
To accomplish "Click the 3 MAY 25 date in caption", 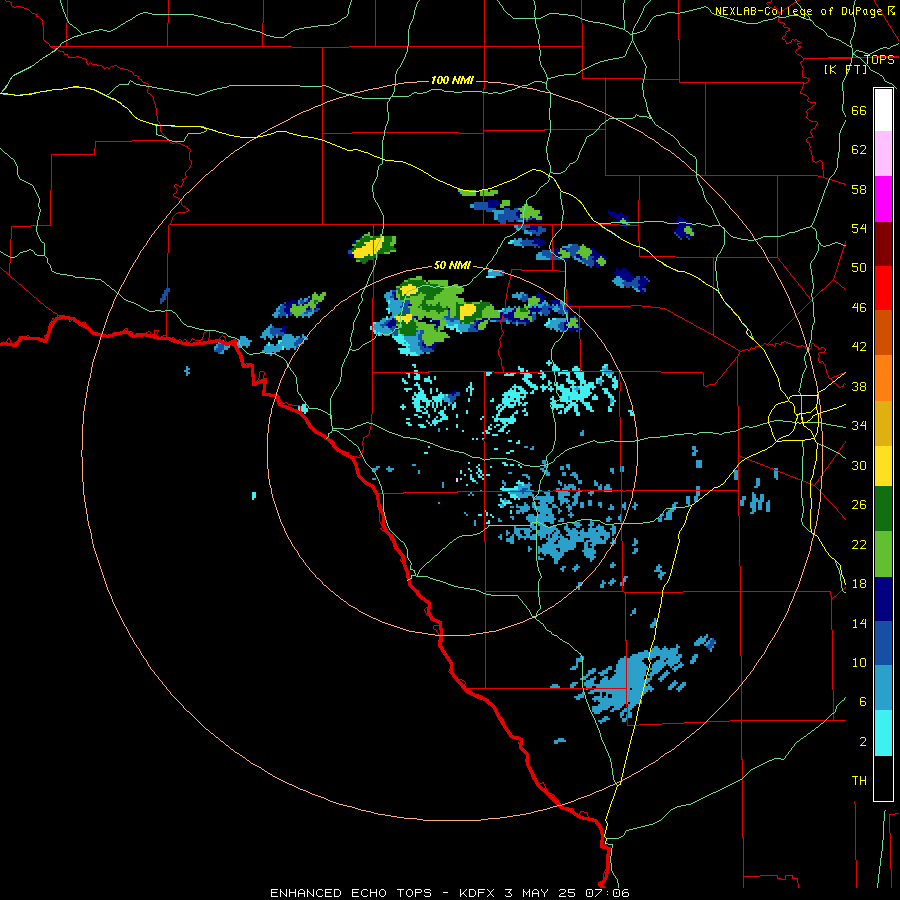I will pyautogui.click(x=540, y=893).
